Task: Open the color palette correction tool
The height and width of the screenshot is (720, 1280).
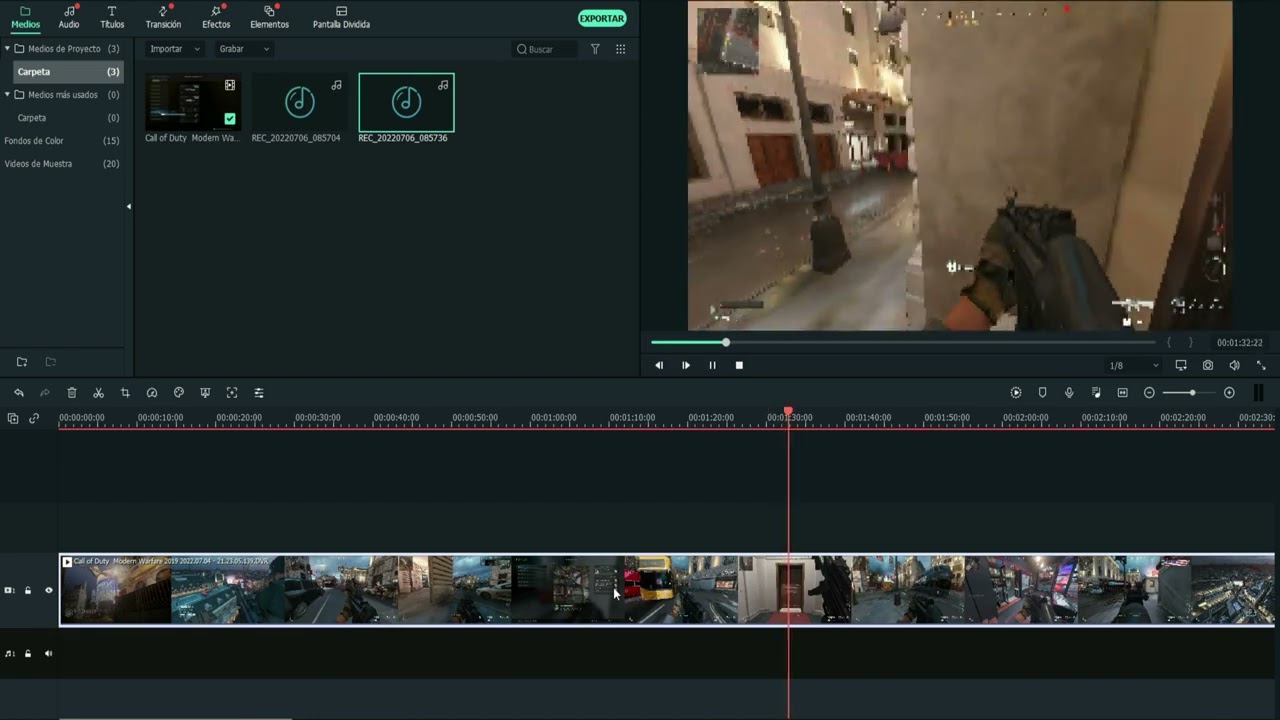Action: click(179, 393)
